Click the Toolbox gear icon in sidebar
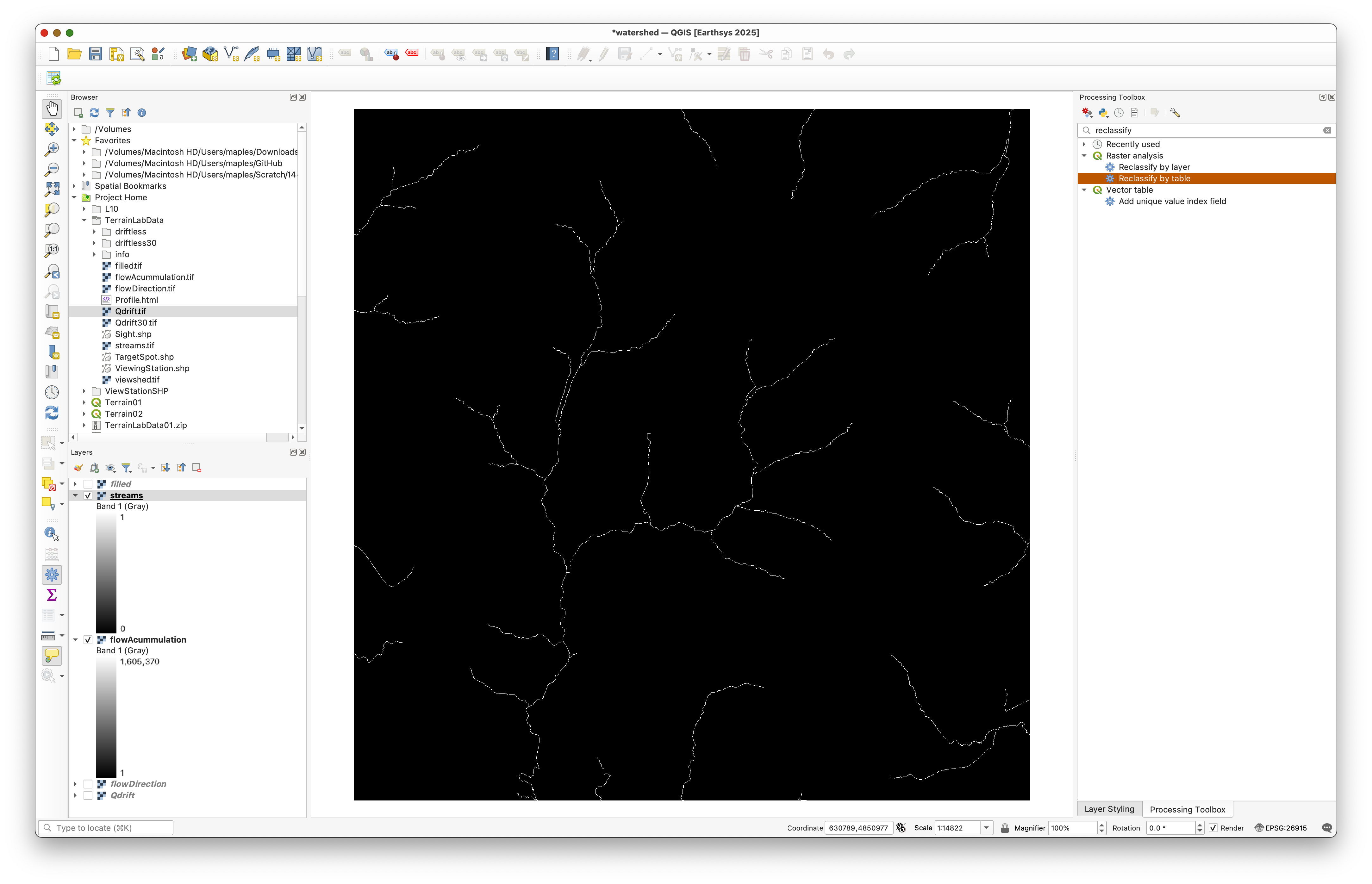The image size is (1372, 884). click(x=52, y=574)
